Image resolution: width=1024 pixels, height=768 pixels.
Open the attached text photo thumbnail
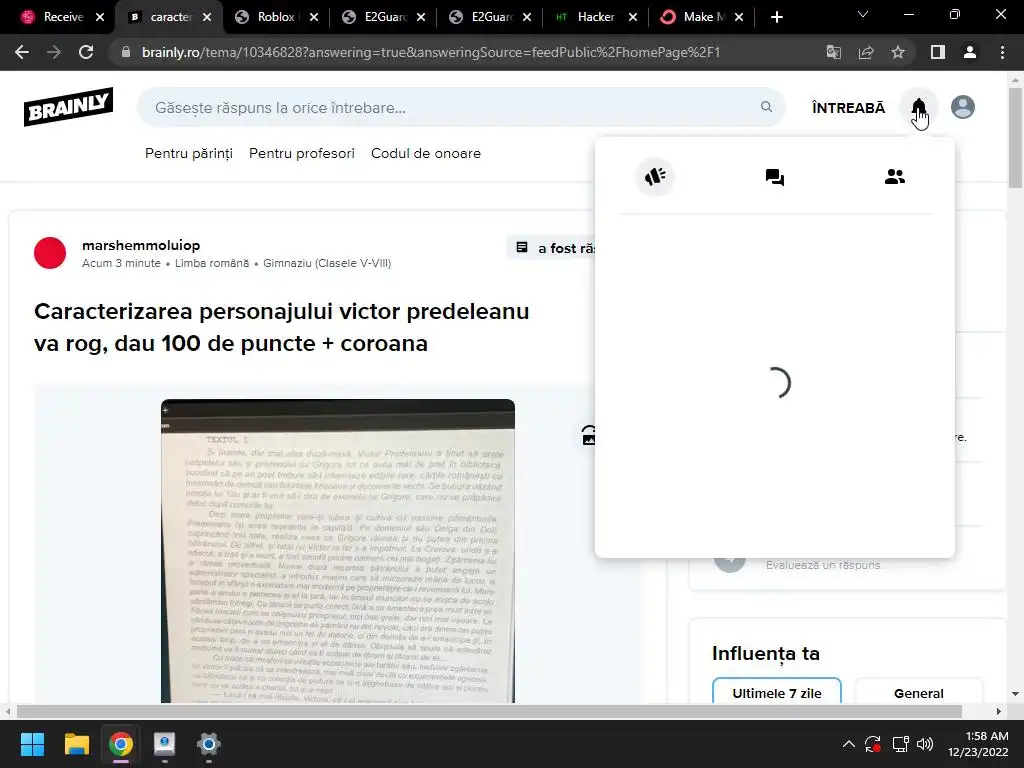pyautogui.click(x=338, y=551)
